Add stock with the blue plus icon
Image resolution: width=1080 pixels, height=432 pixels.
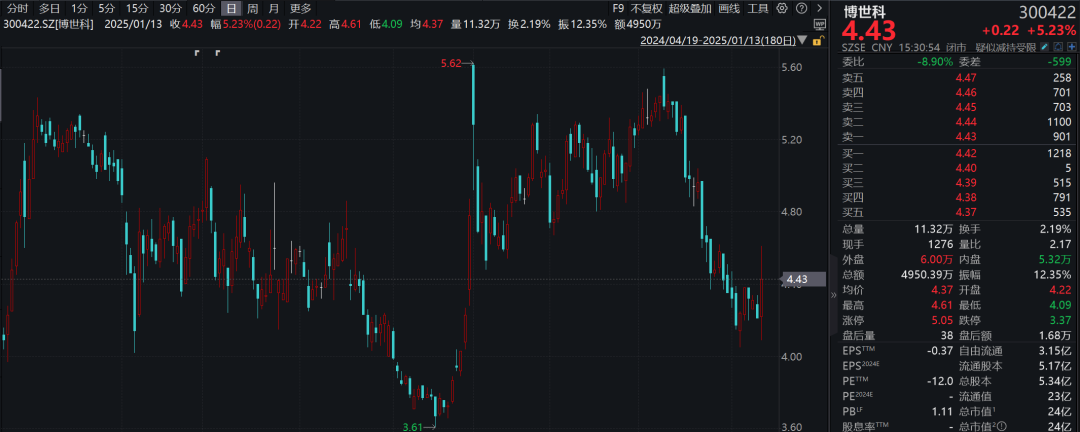(1072, 48)
